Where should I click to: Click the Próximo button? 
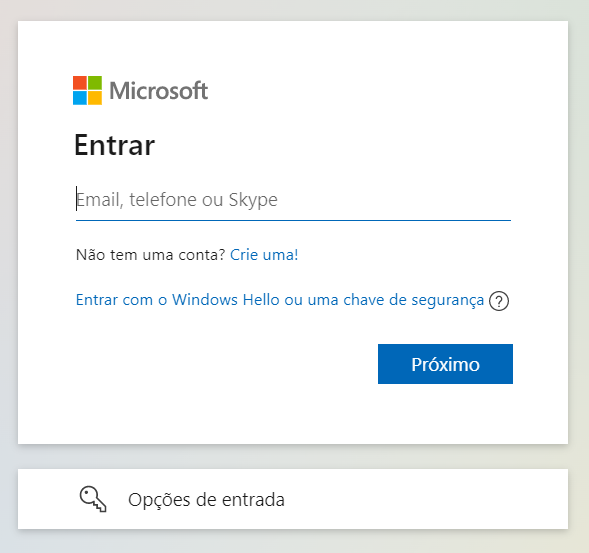point(445,364)
